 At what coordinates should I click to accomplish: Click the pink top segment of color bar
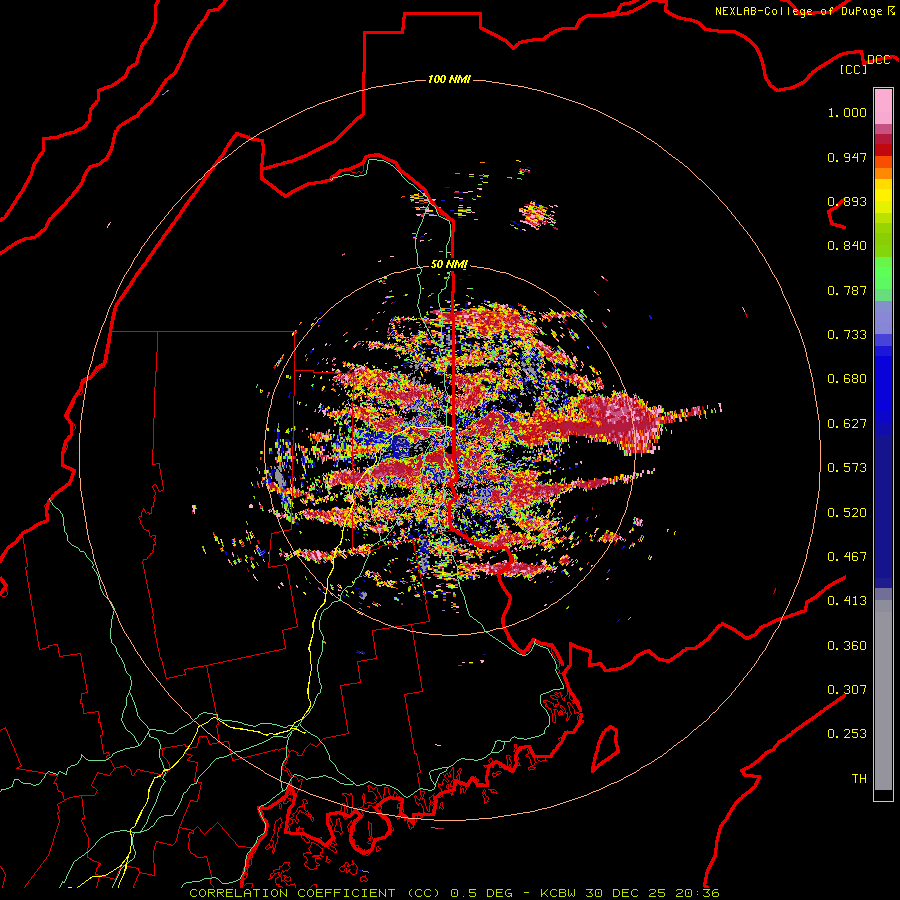point(883,107)
